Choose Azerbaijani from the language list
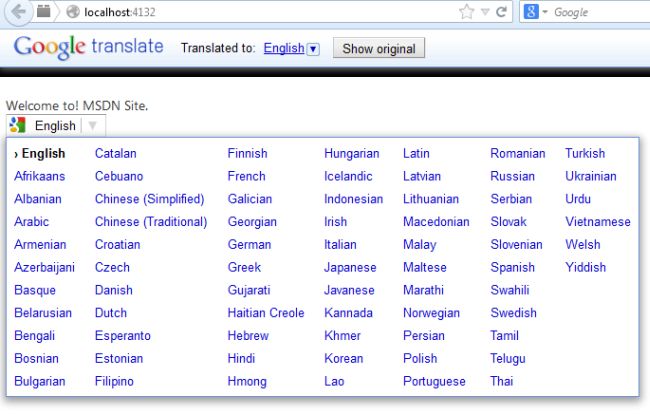Image resolution: width=650 pixels, height=415 pixels. pyautogui.click(x=44, y=267)
